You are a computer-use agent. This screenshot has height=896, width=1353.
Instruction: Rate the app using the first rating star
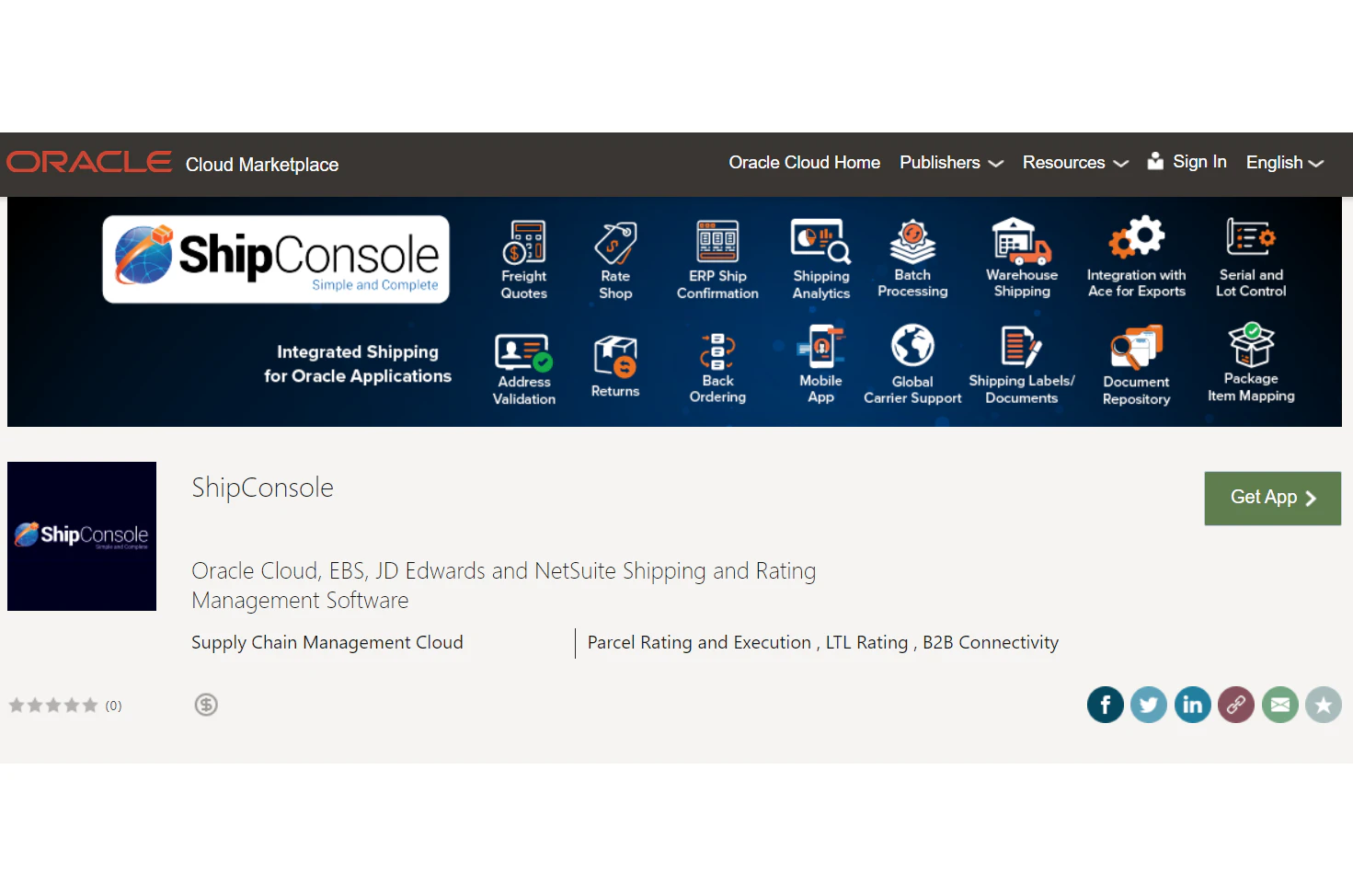tap(16, 705)
